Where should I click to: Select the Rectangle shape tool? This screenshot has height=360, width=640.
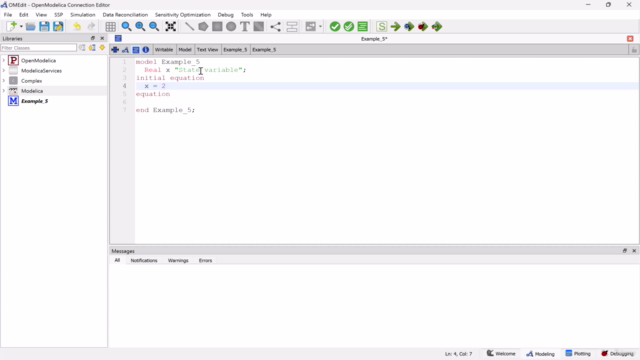(217, 27)
